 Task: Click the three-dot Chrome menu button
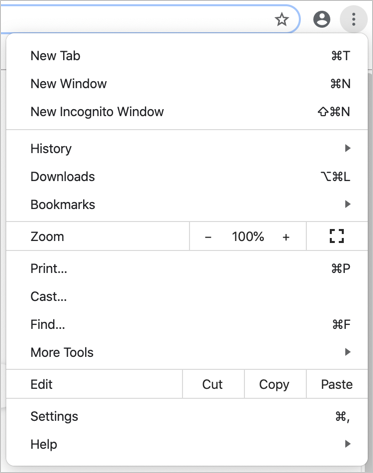pyautogui.click(x=353, y=19)
